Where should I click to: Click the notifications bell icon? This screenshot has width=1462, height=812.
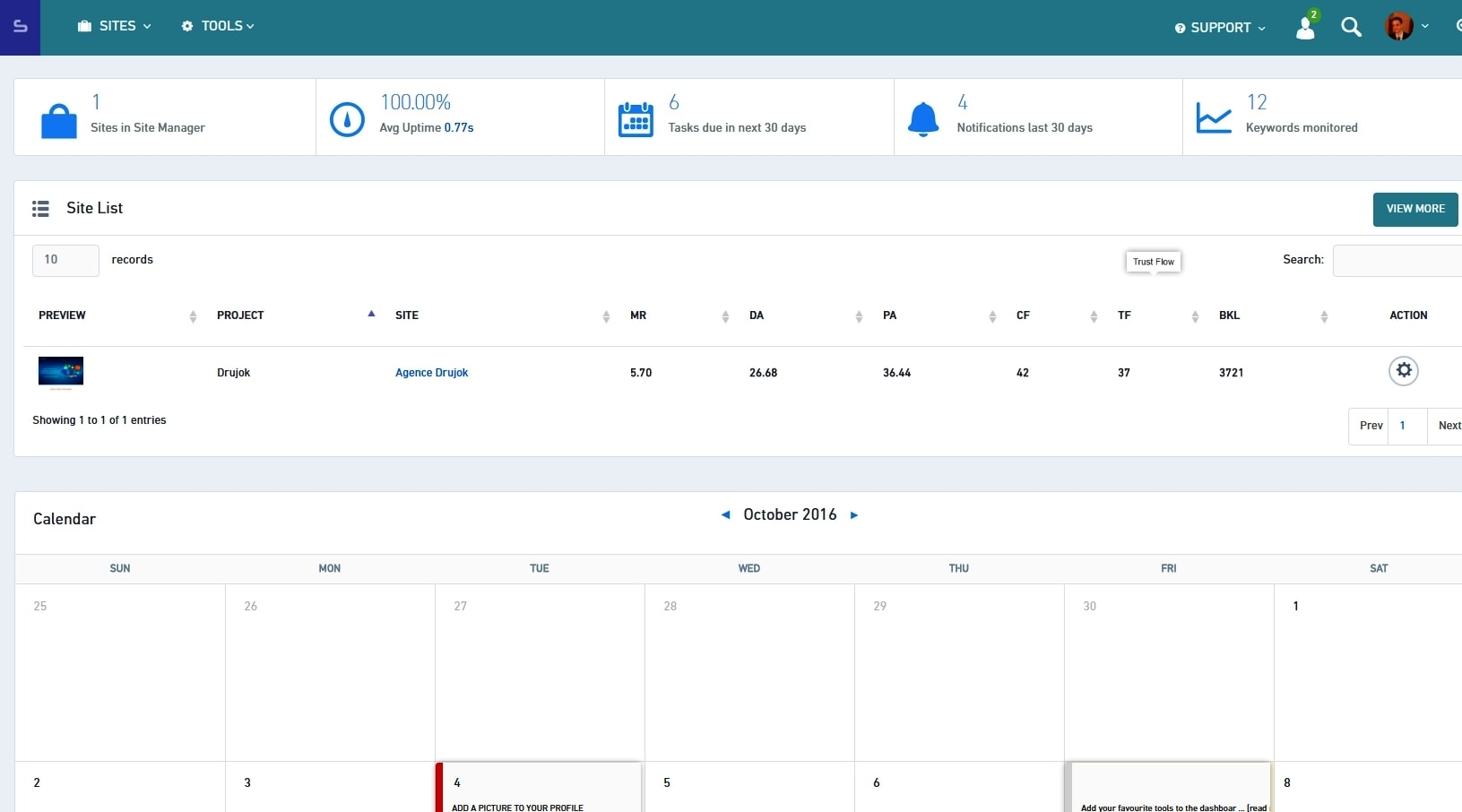[923, 119]
